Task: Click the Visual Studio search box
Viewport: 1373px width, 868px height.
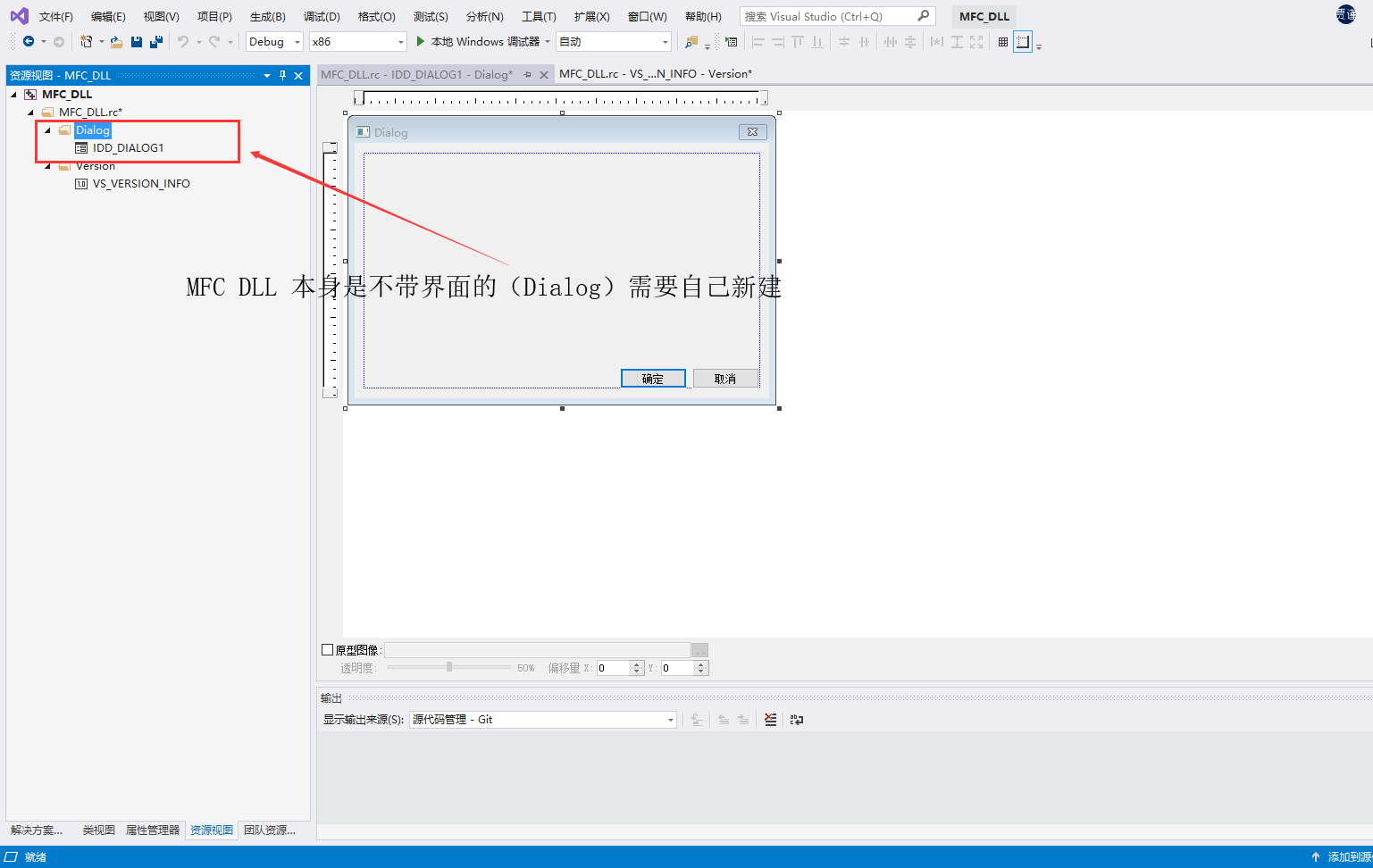Action: tap(837, 16)
